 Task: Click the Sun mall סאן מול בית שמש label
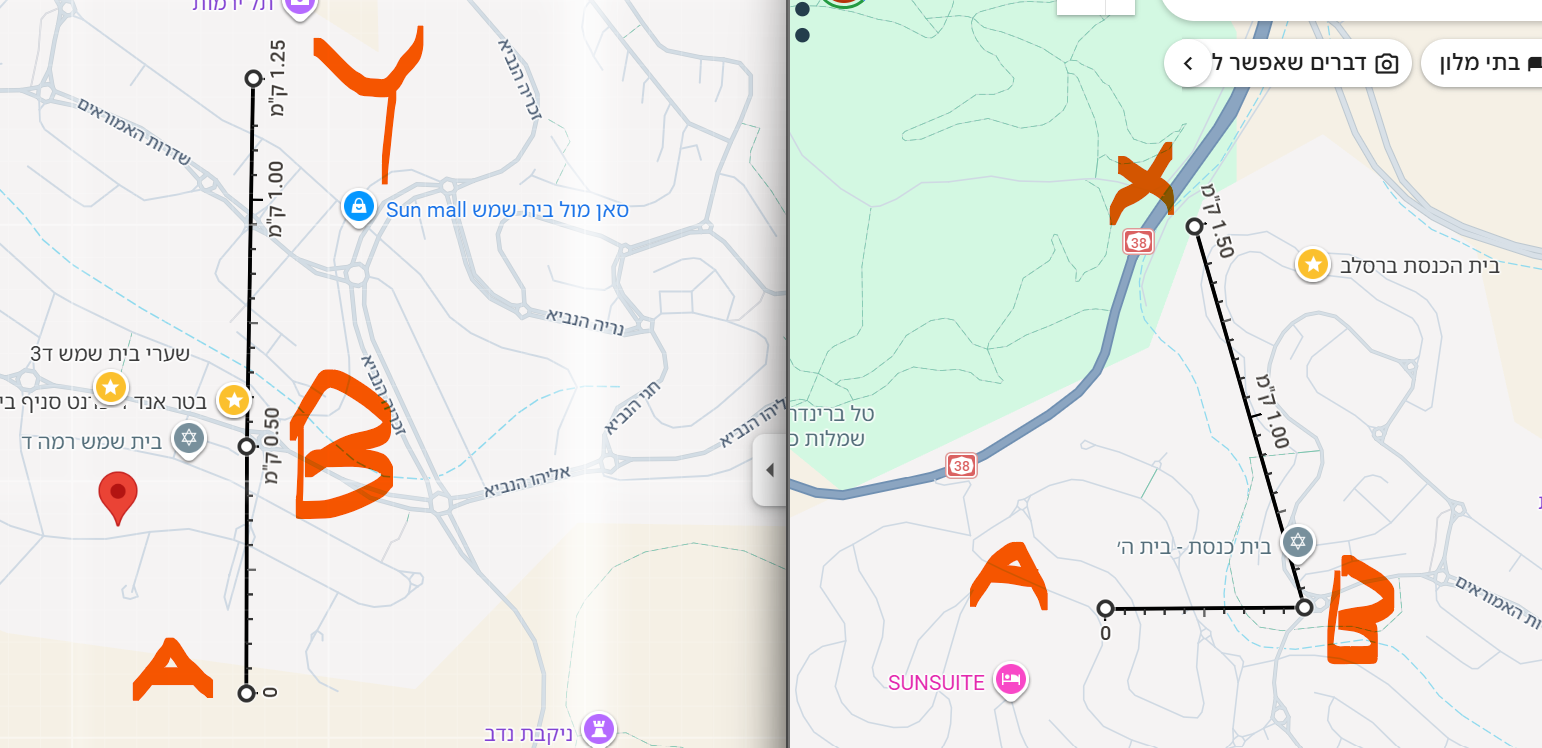tap(507, 210)
